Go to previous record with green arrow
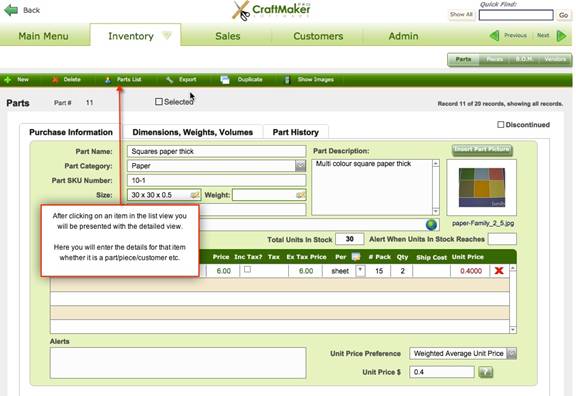The width and height of the screenshot is (576, 396). [x=494, y=36]
